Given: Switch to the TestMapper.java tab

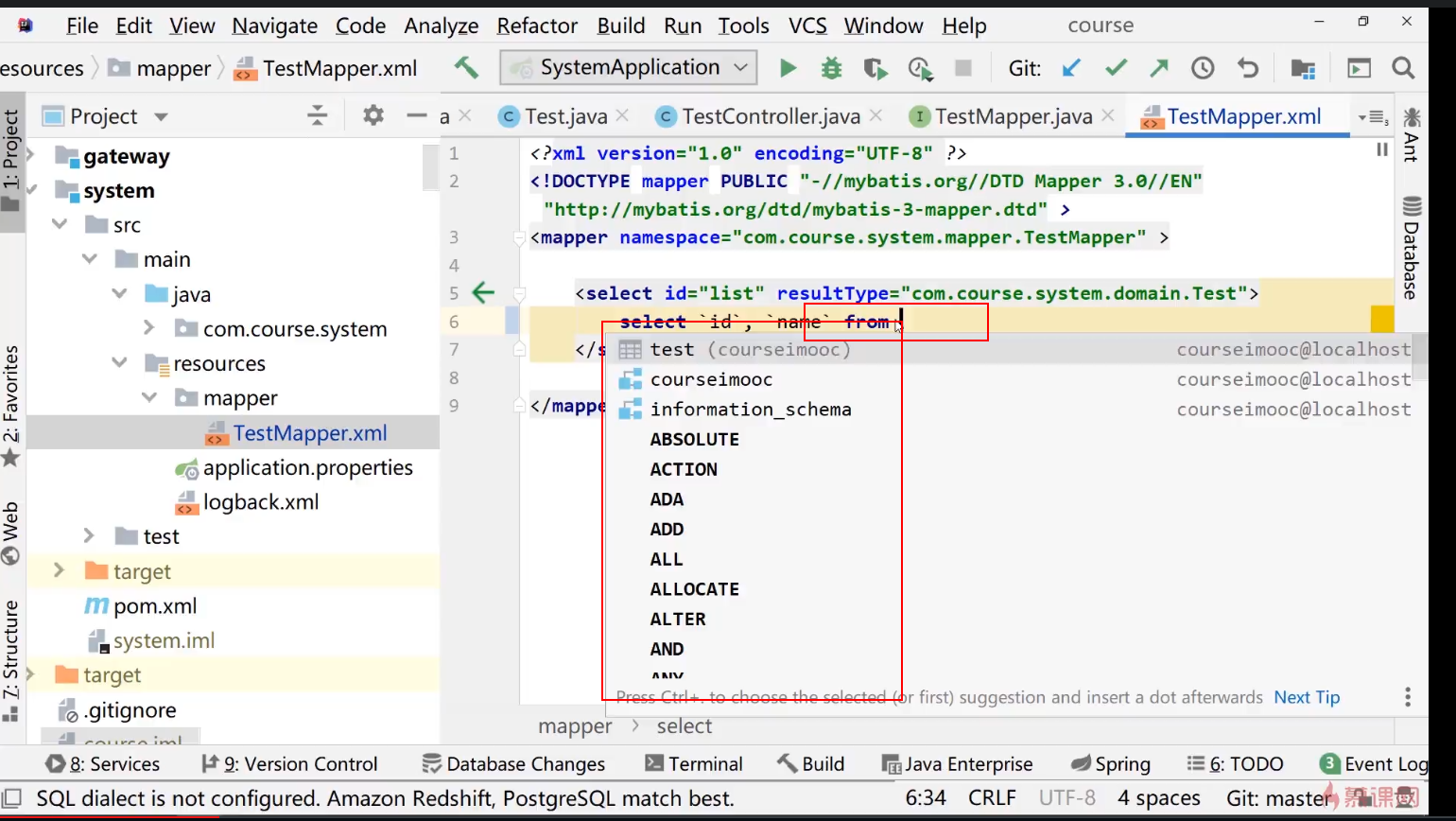Looking at the screenshot, I should [1013, 116].
